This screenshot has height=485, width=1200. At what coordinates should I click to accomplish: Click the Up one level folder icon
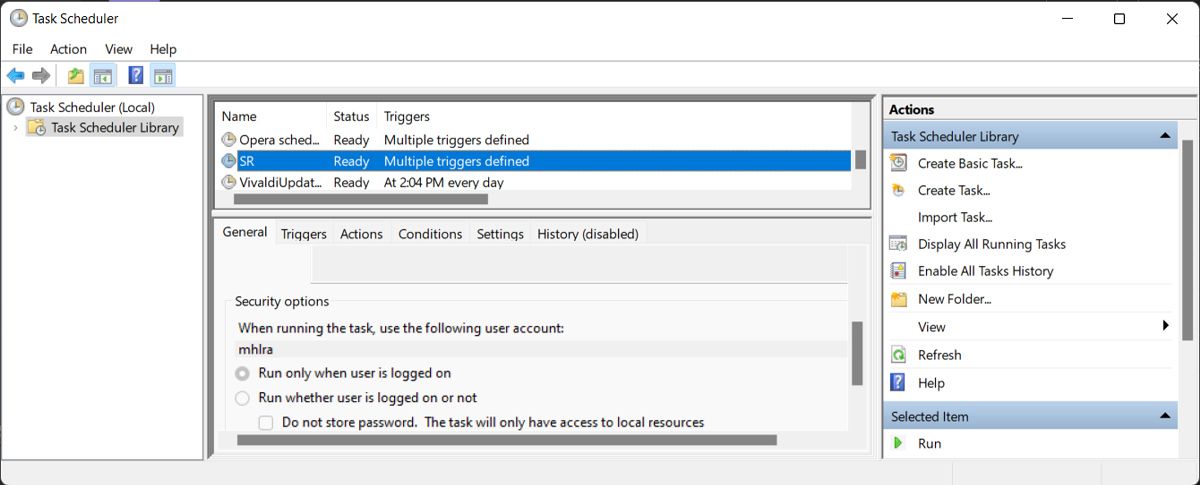point(76,75)
